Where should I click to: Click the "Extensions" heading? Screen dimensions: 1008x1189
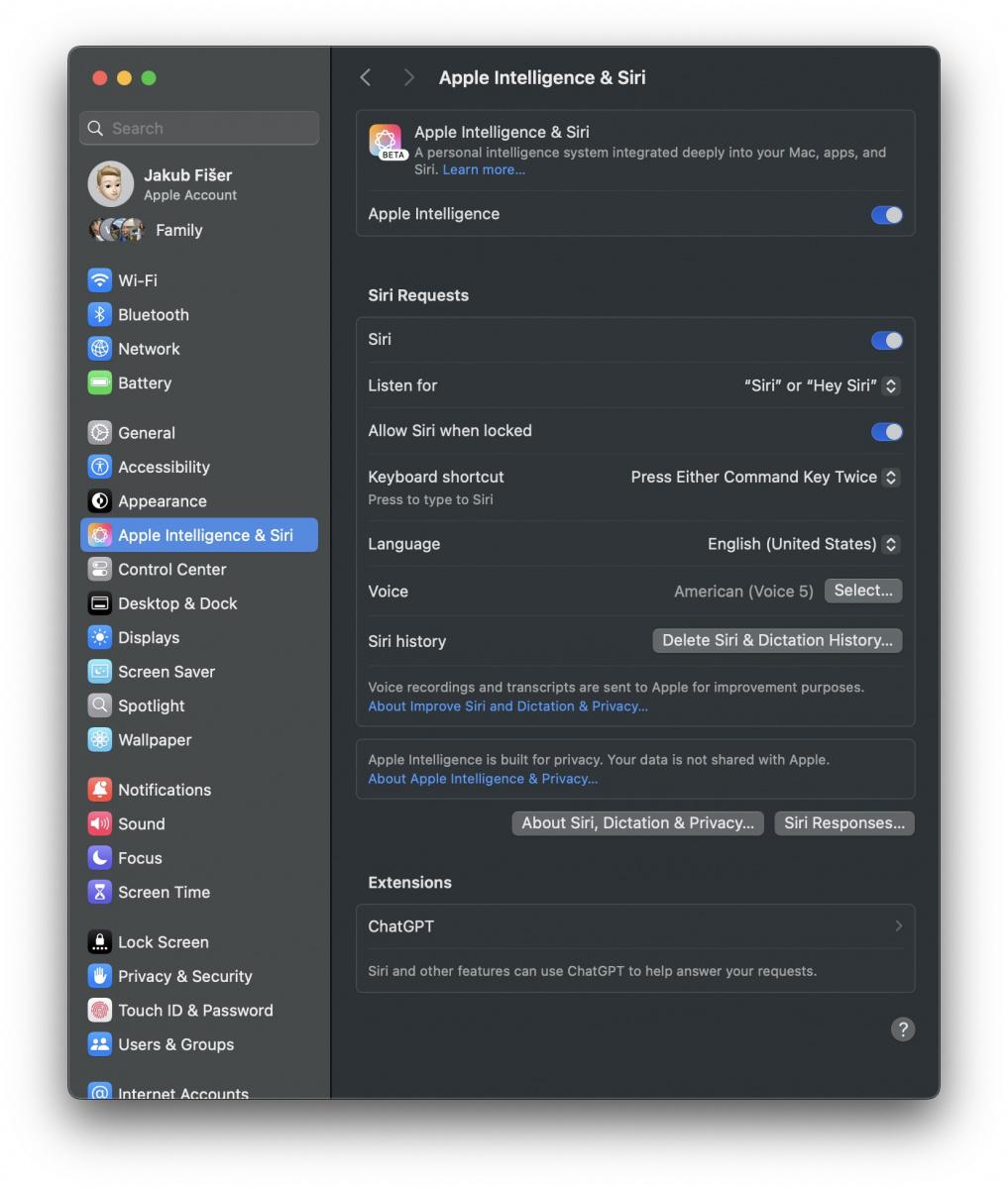tap(409, 883)
